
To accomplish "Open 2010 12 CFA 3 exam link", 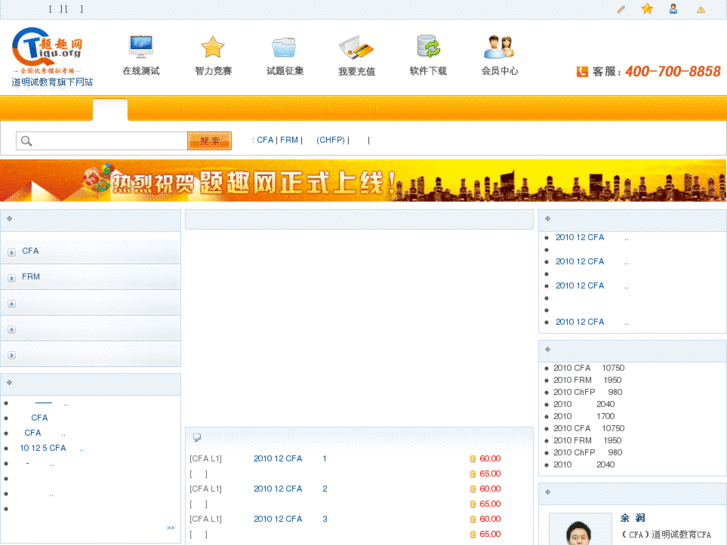I will coord(290,519).
